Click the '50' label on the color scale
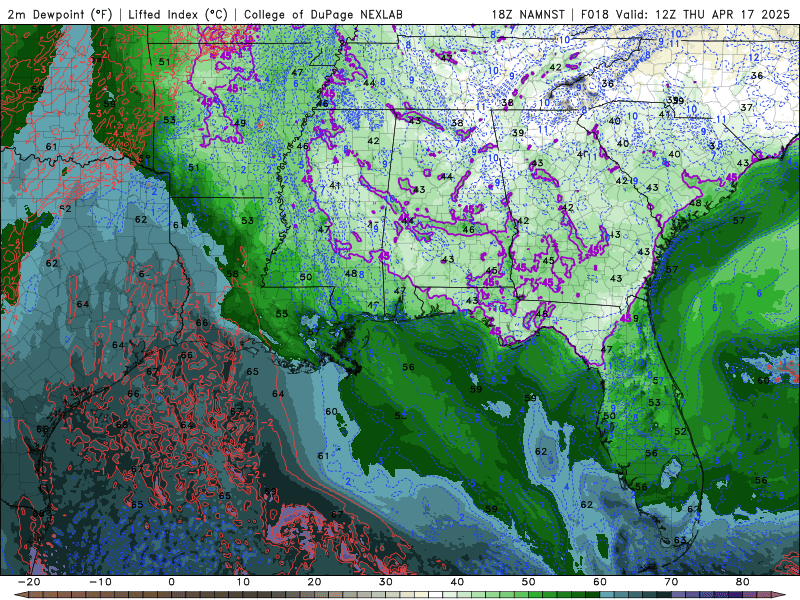This screenshot has height=600, width=800. (529, 582)
